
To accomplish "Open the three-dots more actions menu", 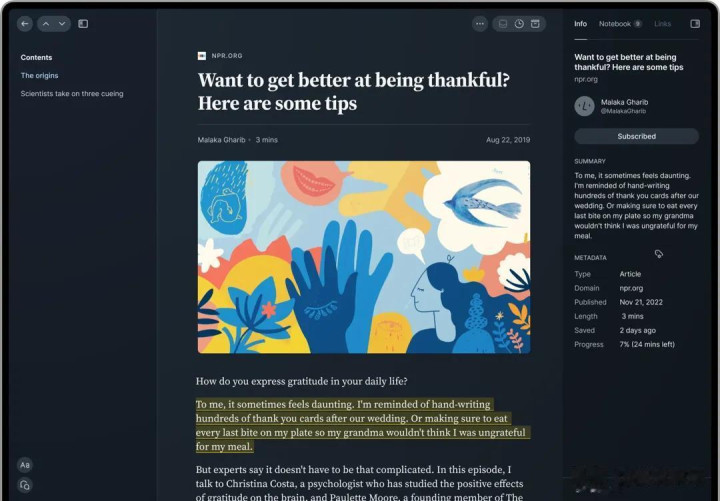I will pyautogui.click(x=480, y=24).
